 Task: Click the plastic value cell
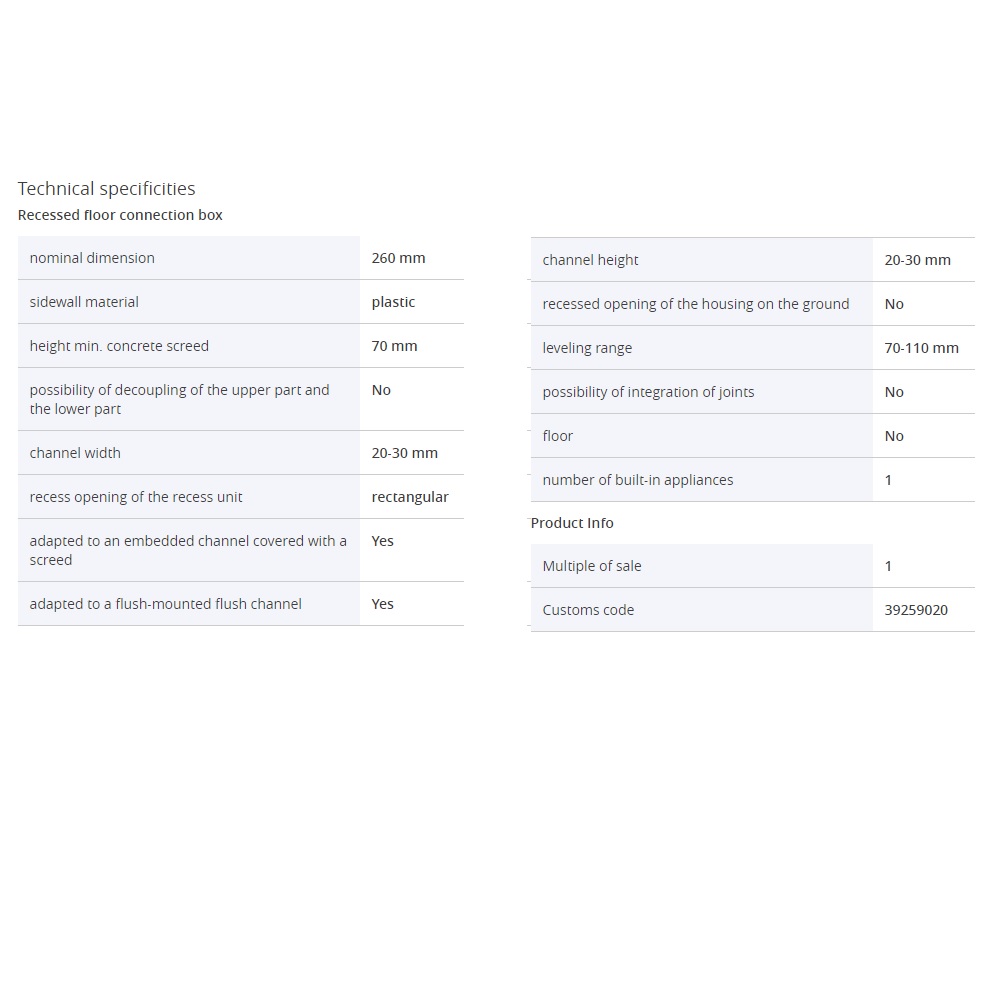[x=393, y=302]
